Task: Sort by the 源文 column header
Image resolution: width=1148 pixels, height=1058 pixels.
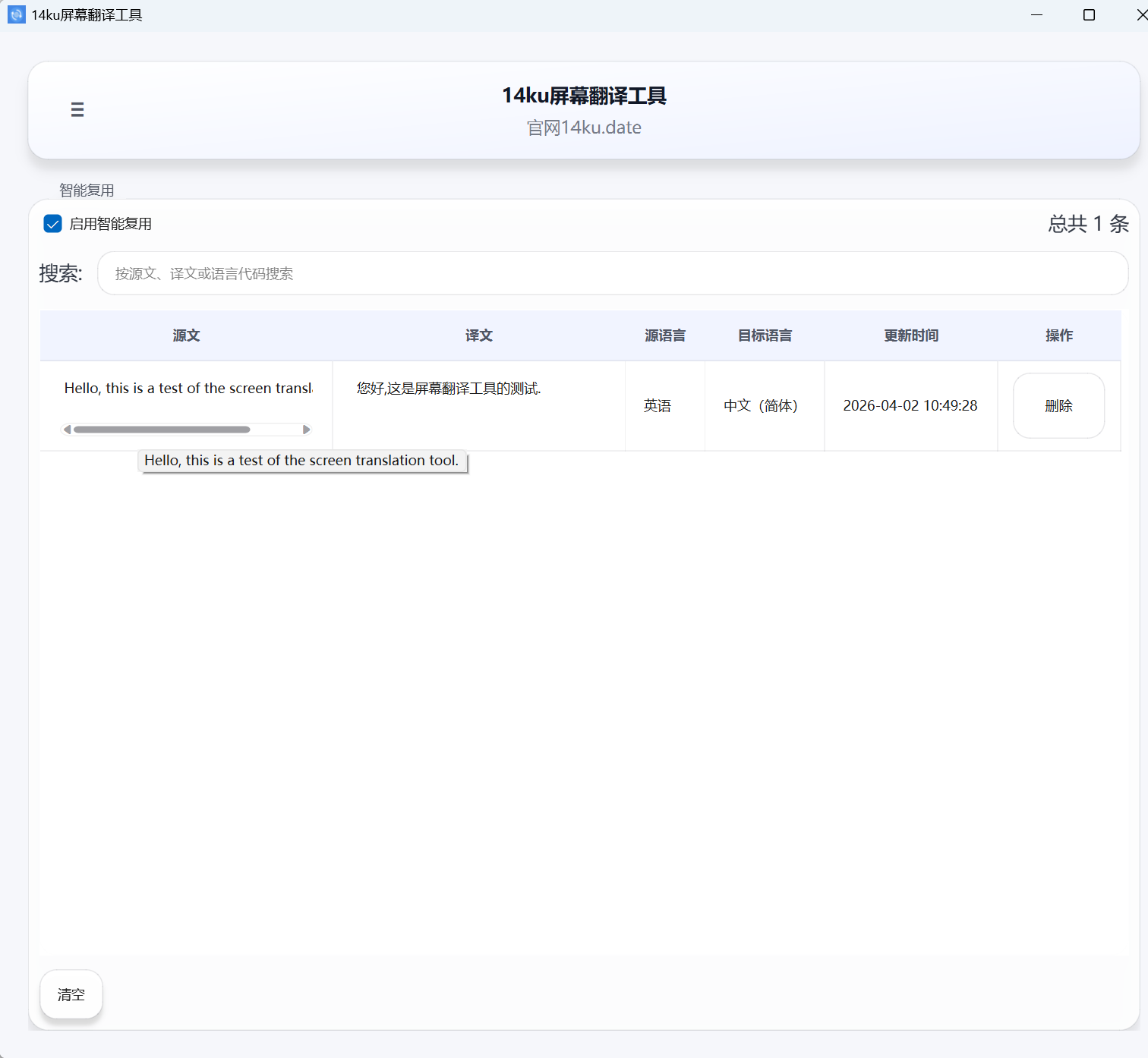Action: pos(186,335)
